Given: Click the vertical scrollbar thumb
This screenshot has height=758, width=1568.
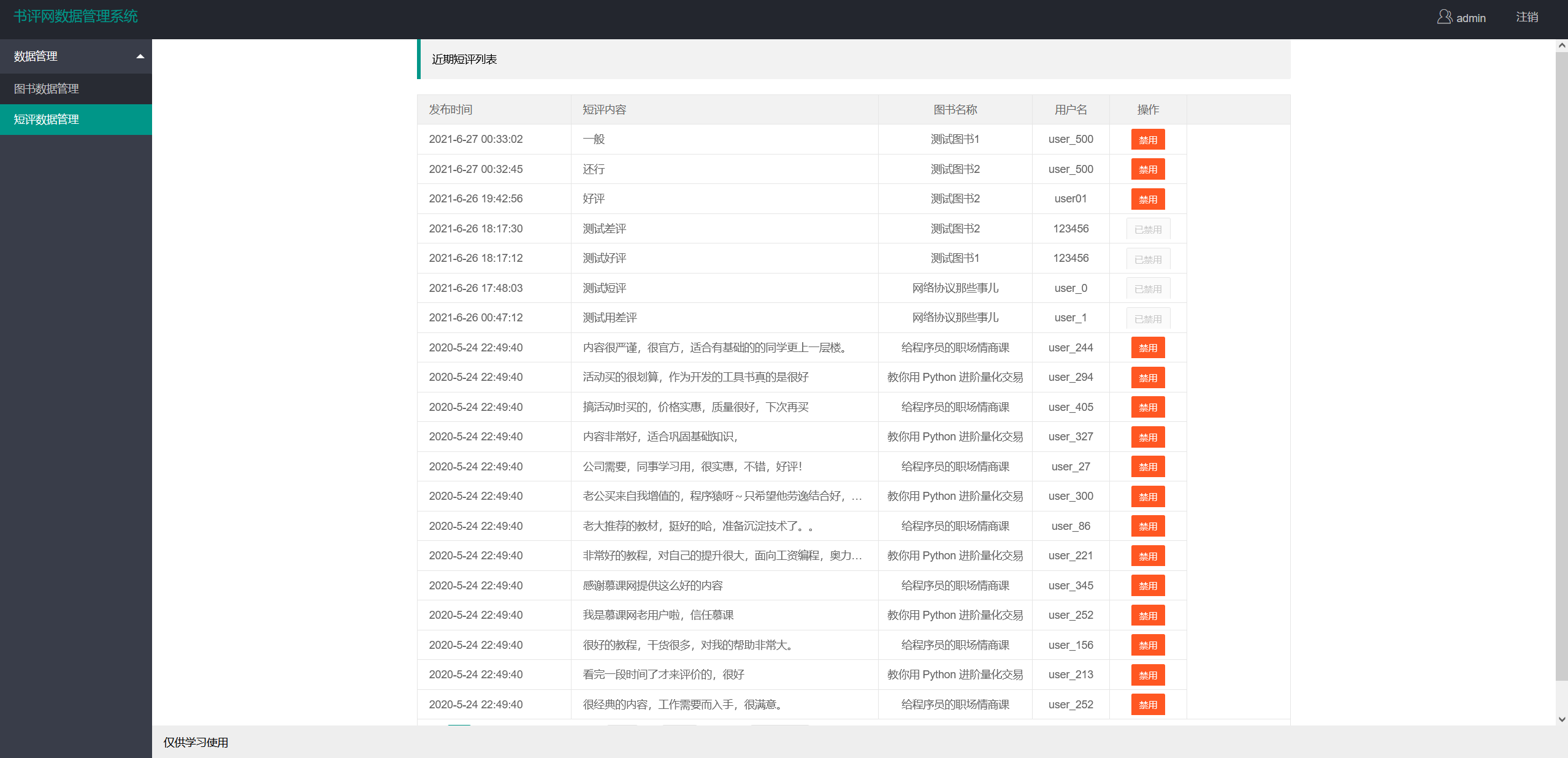Looking at the screenshot, I should click(1562, 366).
